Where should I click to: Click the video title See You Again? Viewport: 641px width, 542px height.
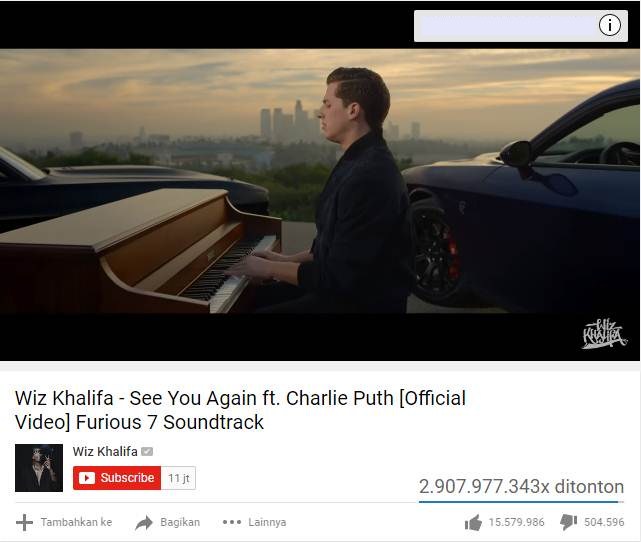[240, 410]
